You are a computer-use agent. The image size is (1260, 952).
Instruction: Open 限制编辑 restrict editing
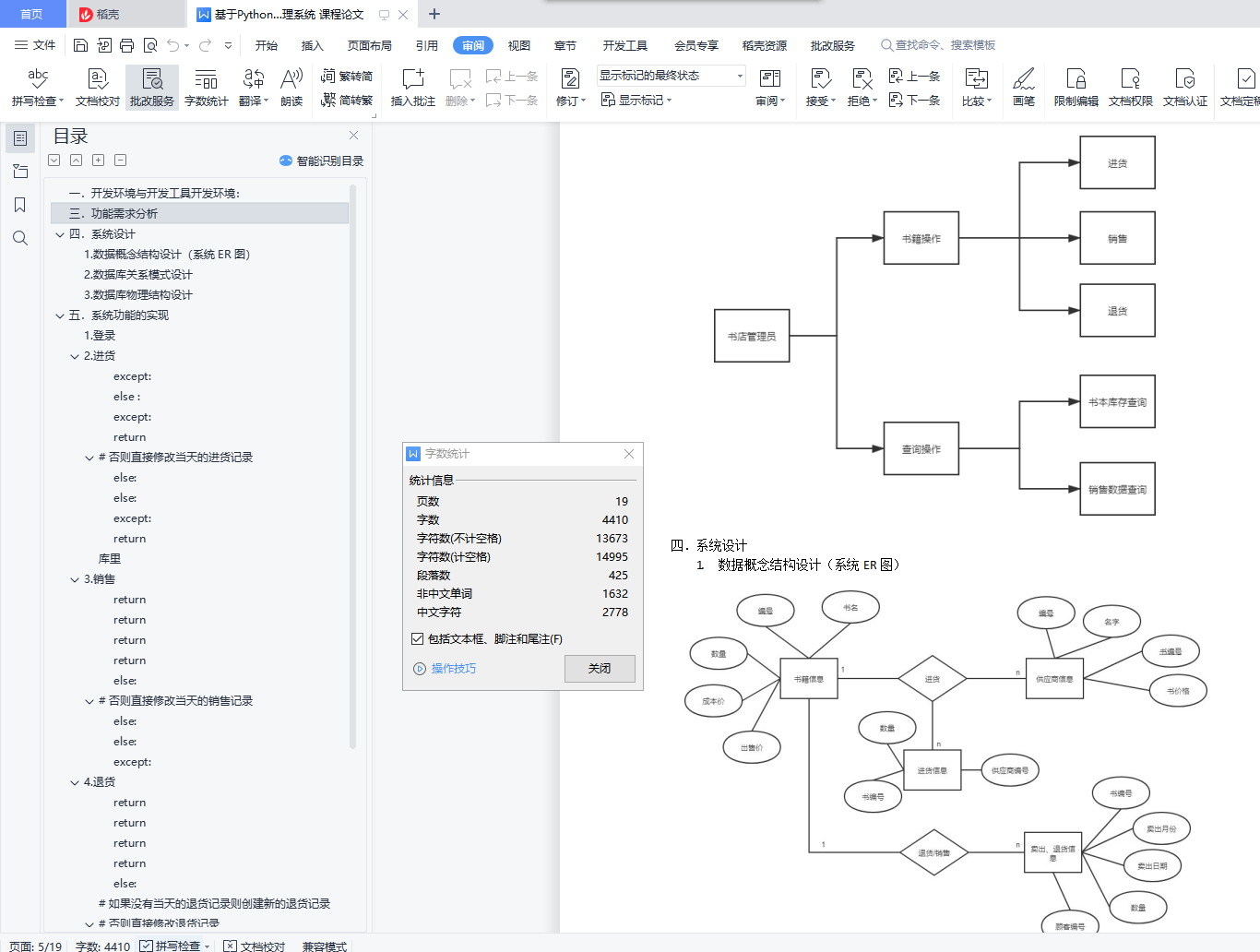click(1076, 88)
